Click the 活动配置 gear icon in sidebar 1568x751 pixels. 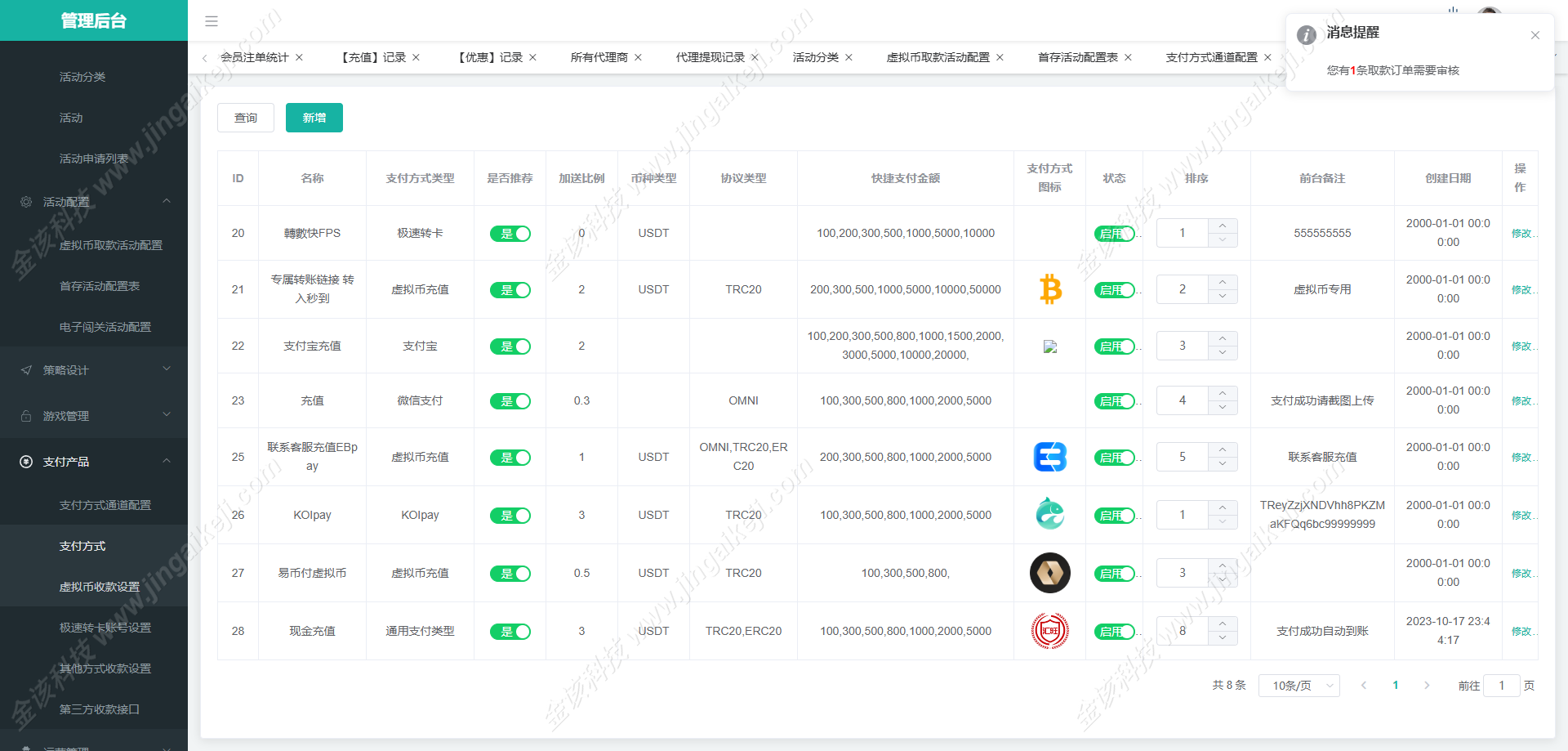26,202
